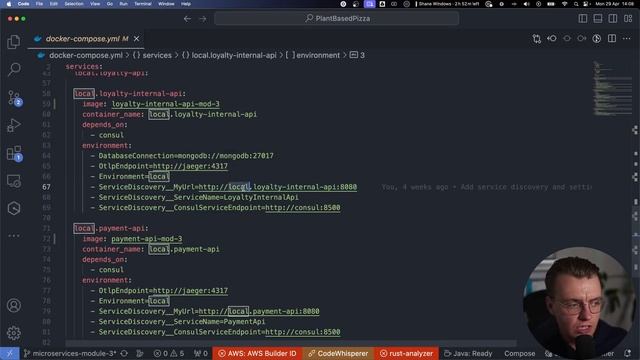Click Java: Ready status item
Image resolution: width=640 pixels, height=360 pixels.
(468, 353)
